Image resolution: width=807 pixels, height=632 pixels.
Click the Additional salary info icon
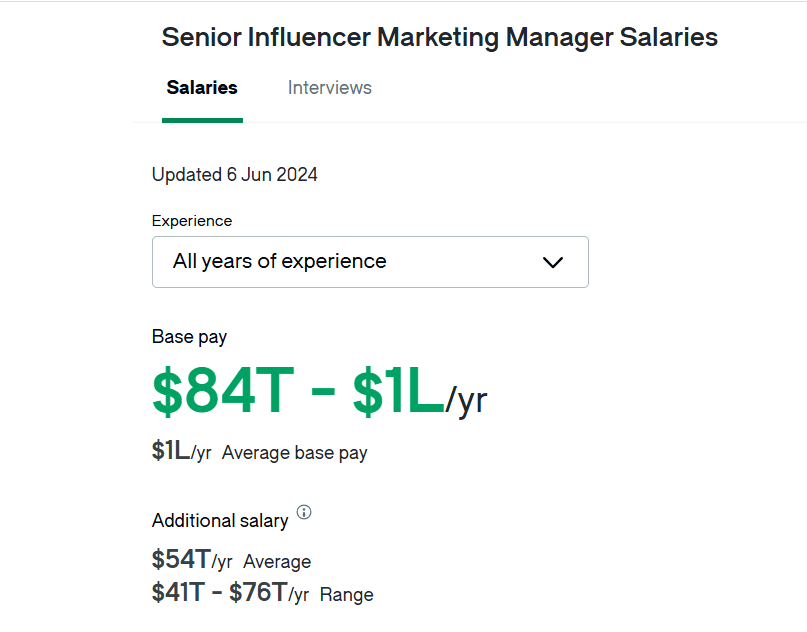(x=303, y=512)
